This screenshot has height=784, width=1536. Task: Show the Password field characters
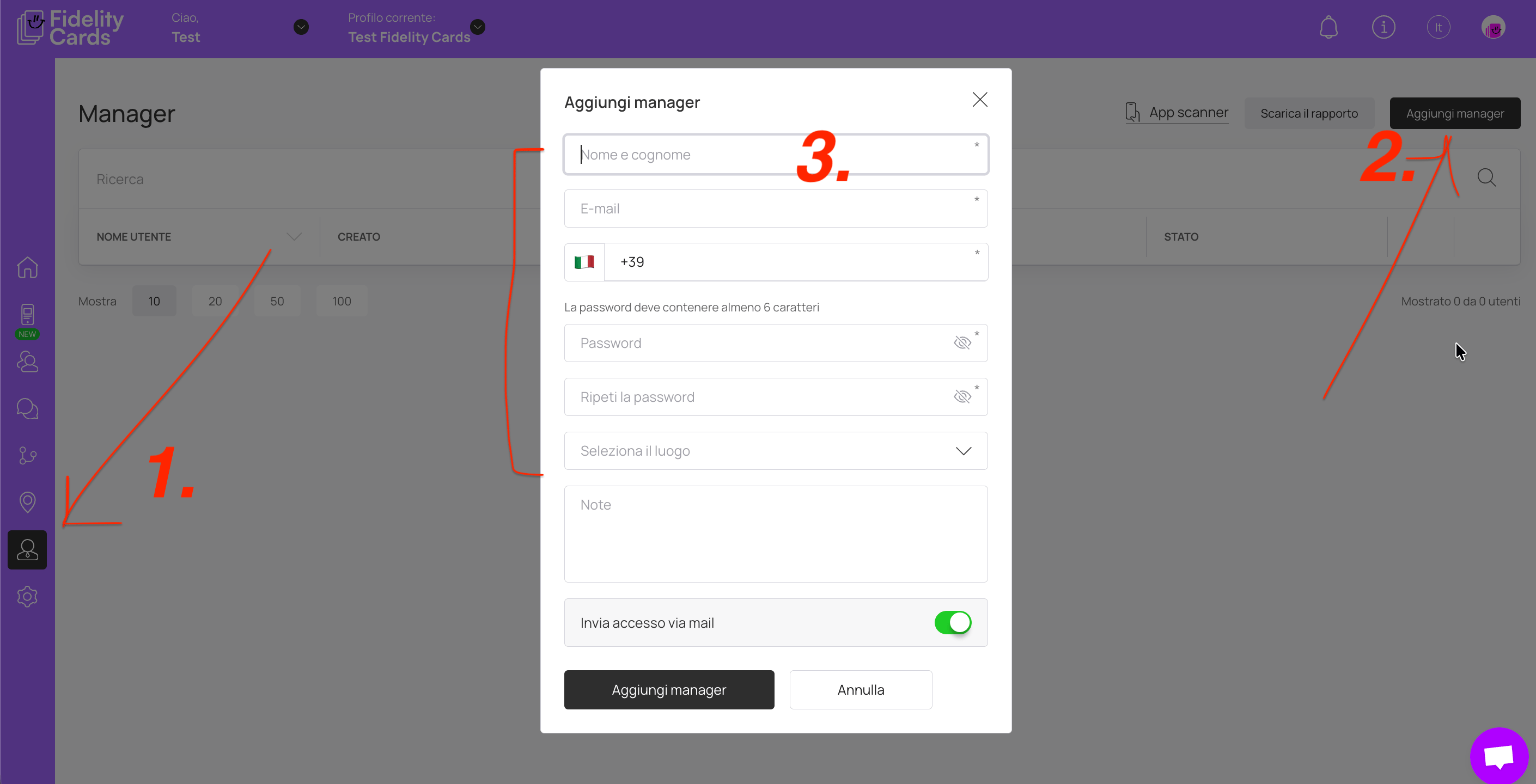(962, 343)
